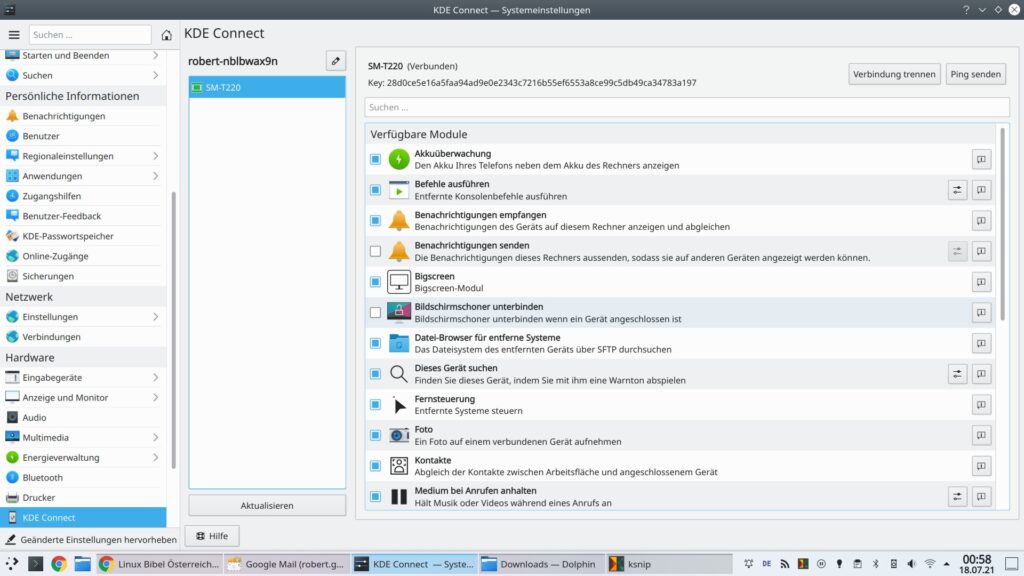Open the volume control in system tray

pos(911,564)
